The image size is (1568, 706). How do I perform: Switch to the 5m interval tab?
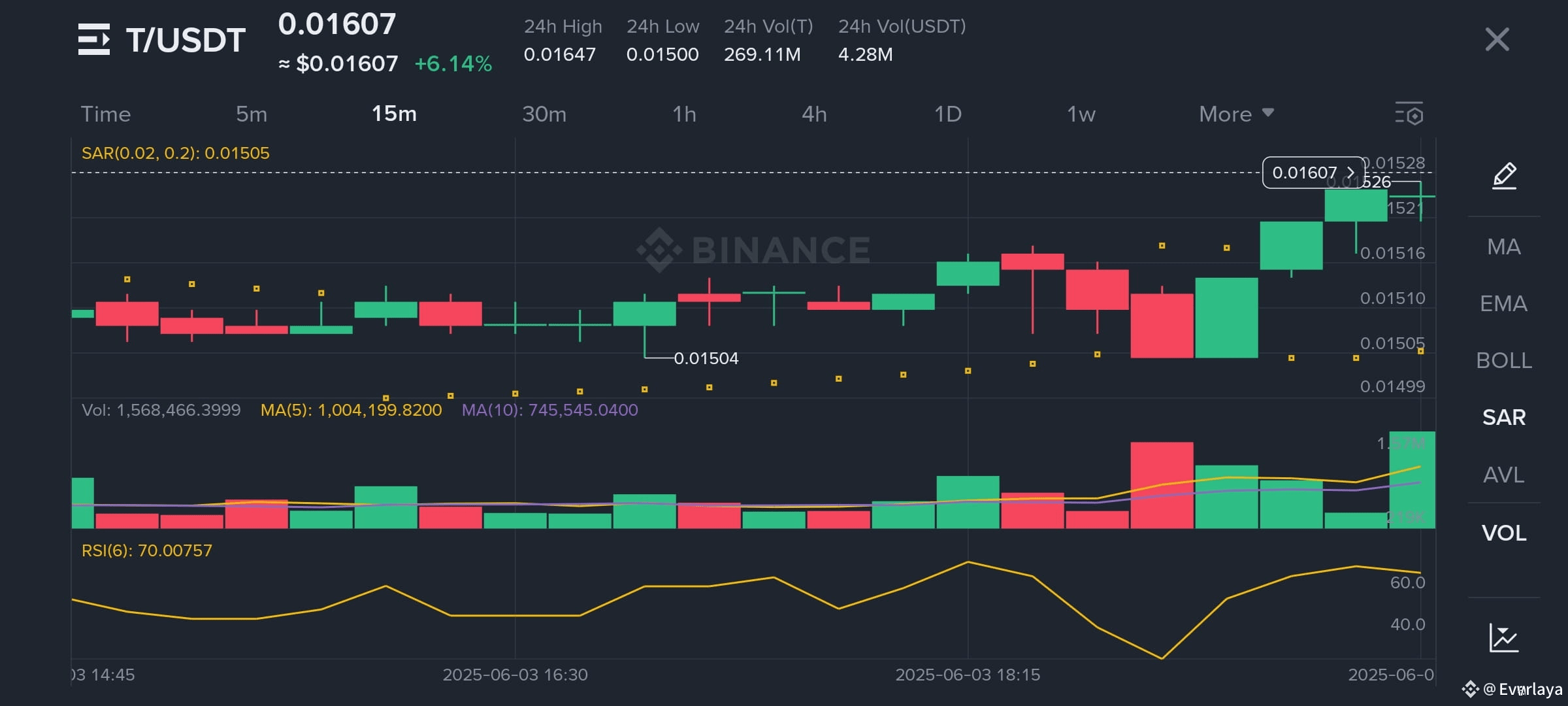[x=252, y=114]
